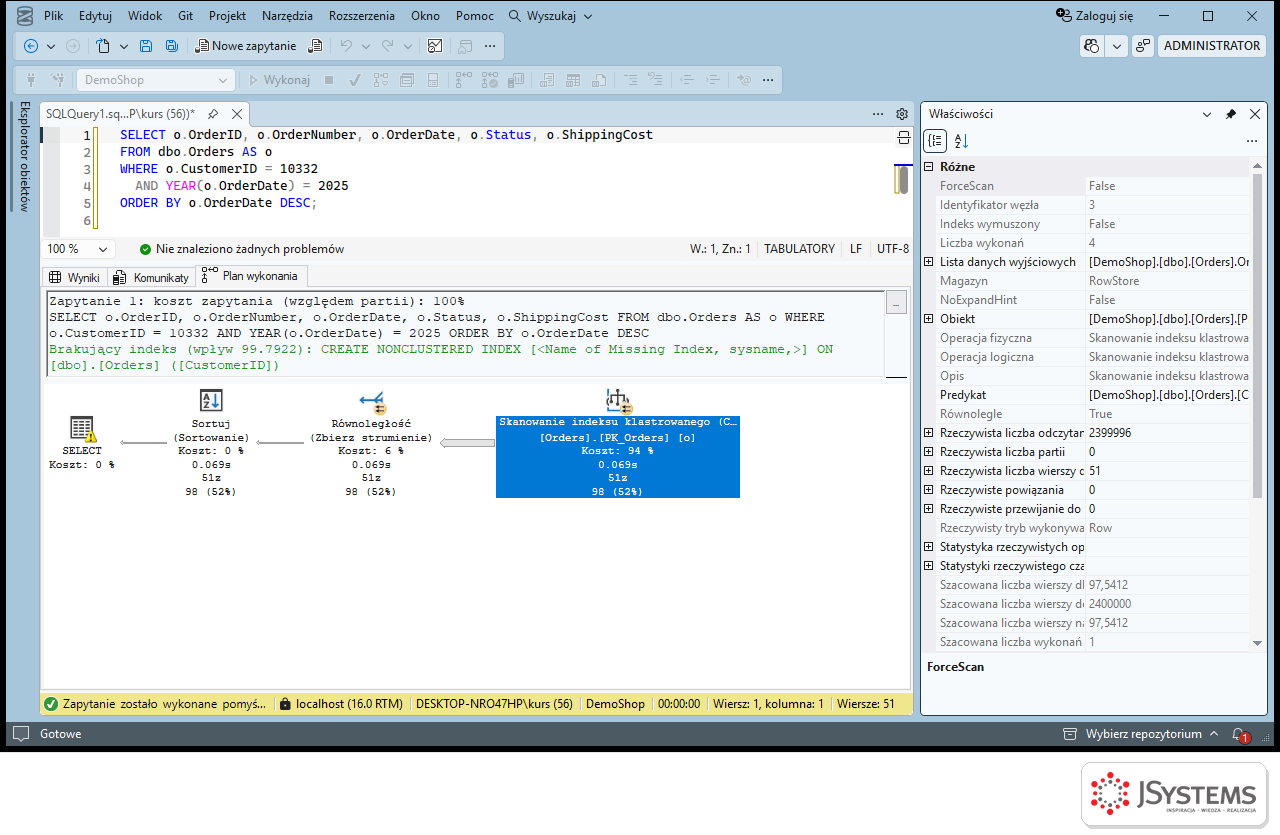Click the Sortuj operator icon in plan

pyautogui.click(x=211, y=401)
